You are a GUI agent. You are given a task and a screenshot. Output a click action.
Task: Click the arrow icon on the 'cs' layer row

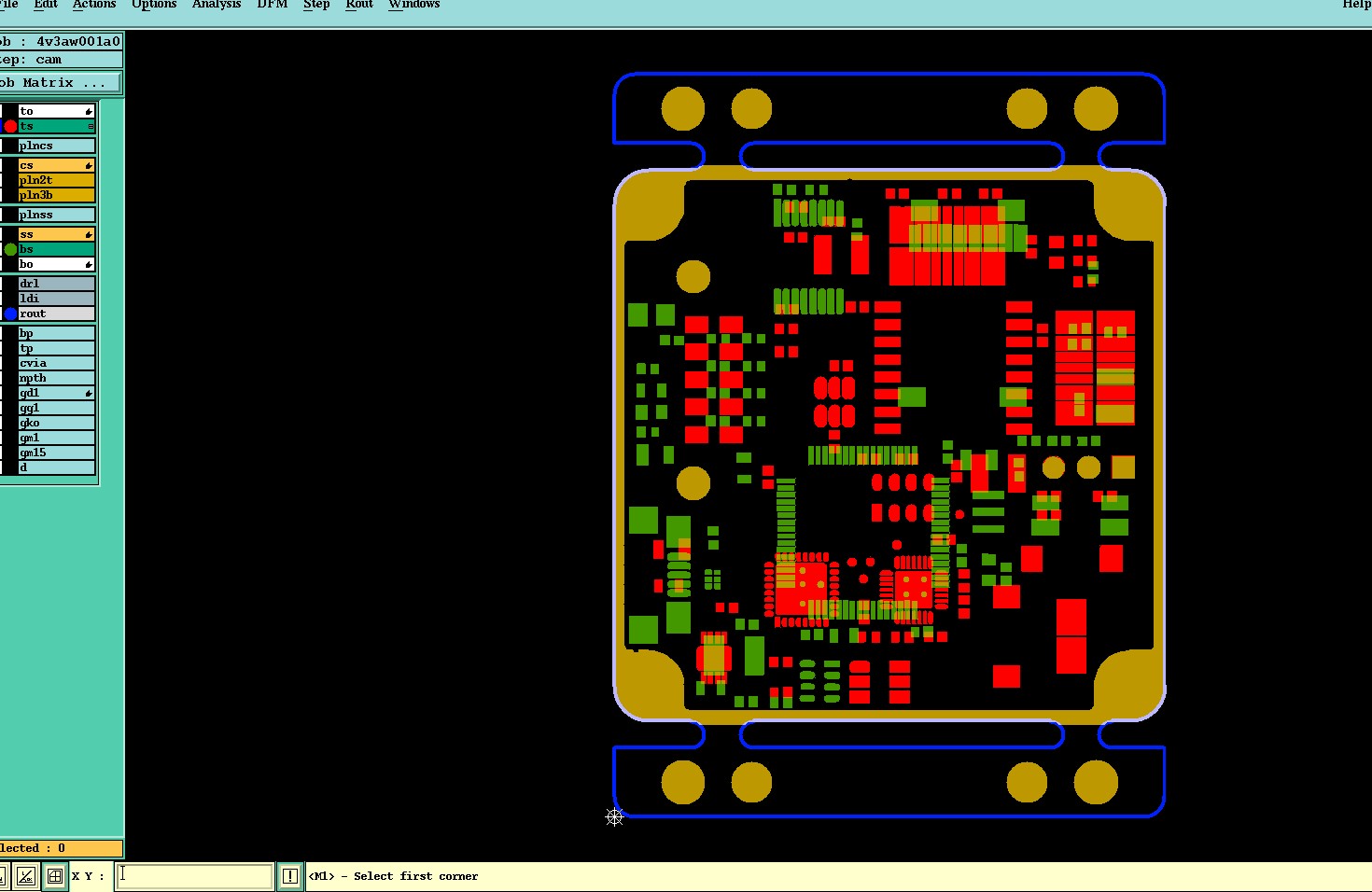(x=89, y=165)
